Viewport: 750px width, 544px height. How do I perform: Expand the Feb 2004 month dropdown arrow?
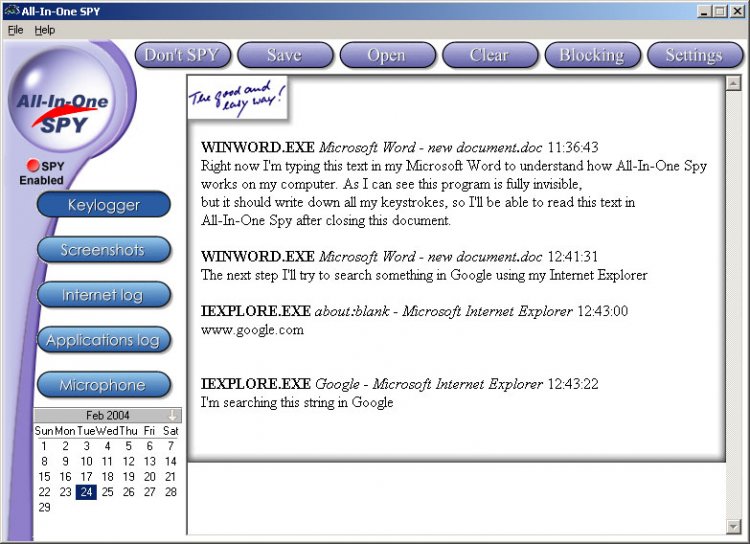click(172, 415)
